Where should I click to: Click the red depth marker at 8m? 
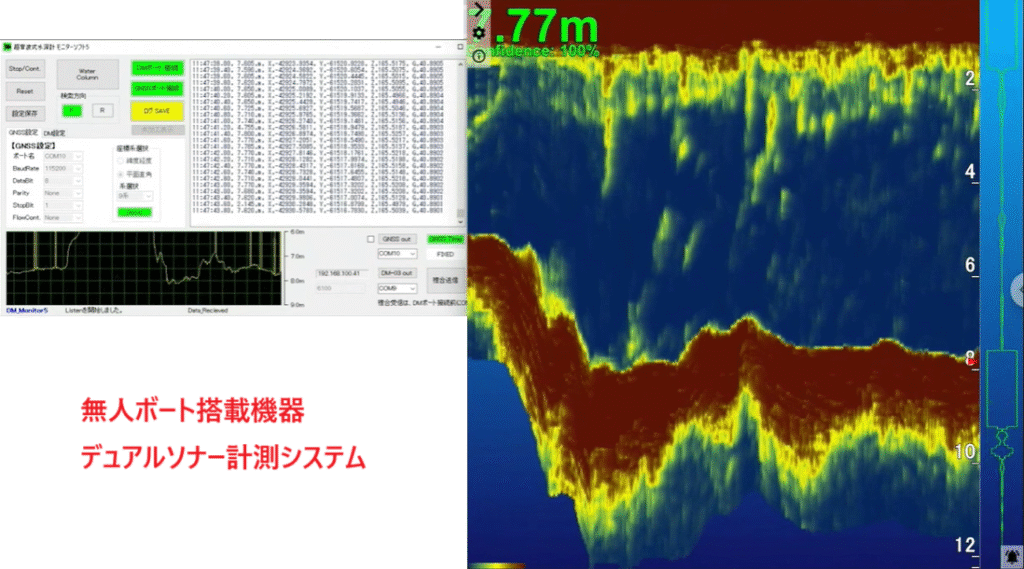point(972,359)
